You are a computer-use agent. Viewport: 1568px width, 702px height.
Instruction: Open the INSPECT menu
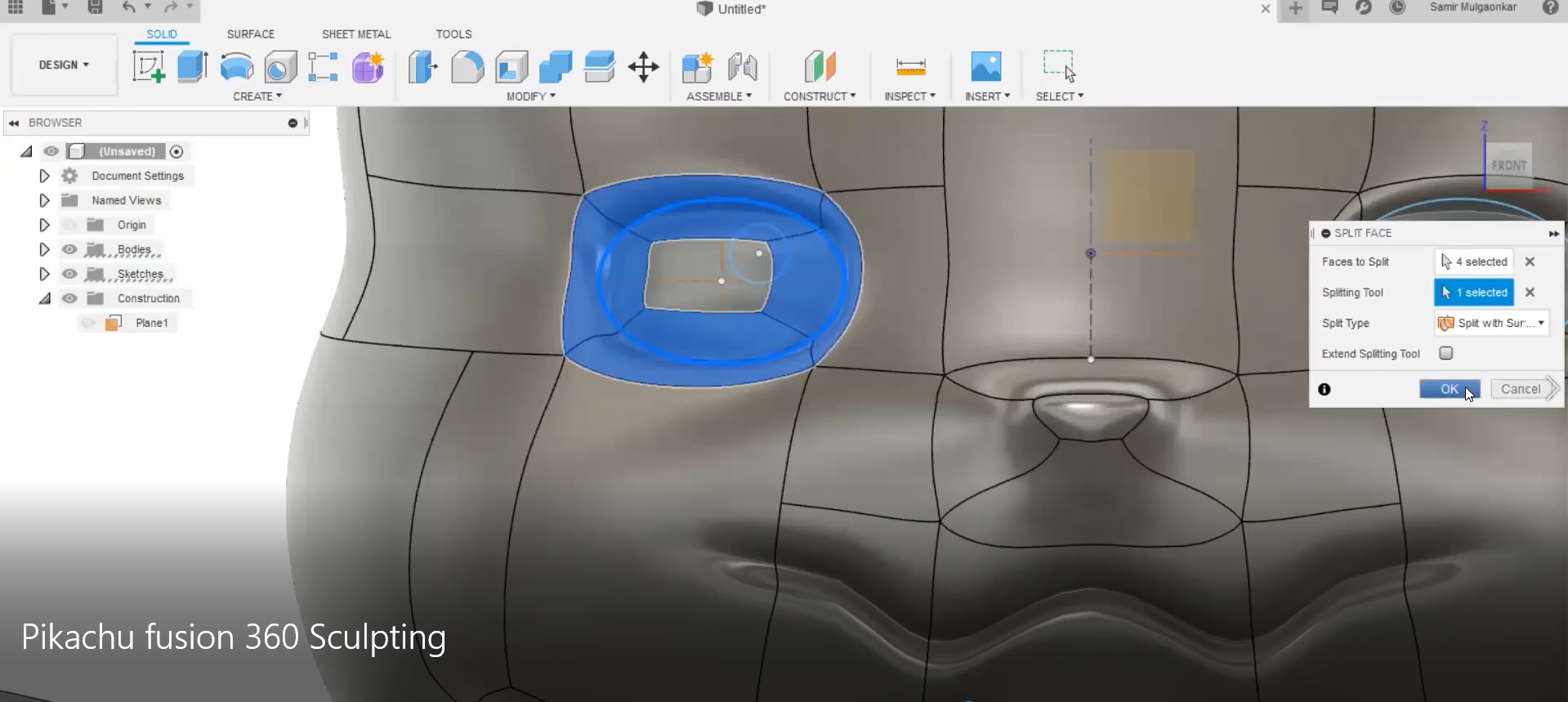[910, 96]
